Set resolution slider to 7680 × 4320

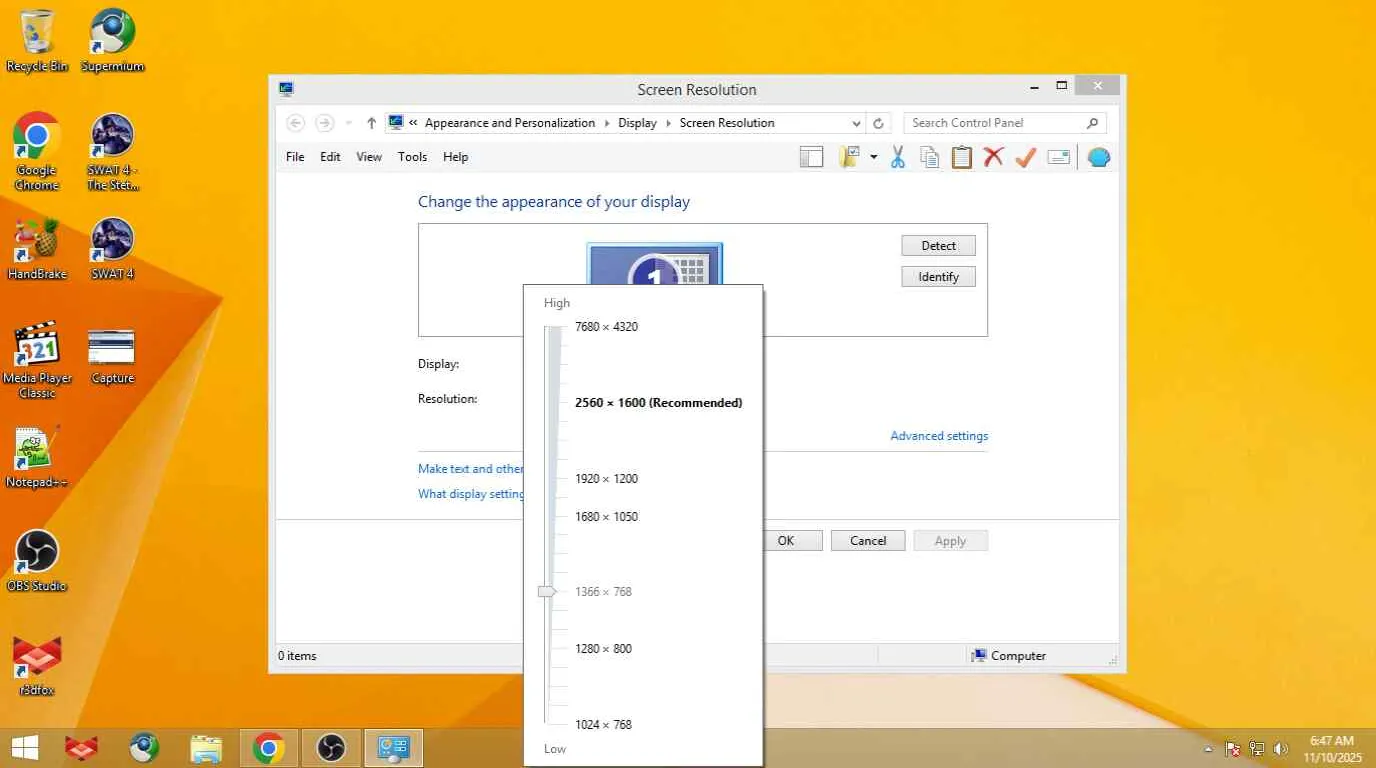(x=606, y=327)
